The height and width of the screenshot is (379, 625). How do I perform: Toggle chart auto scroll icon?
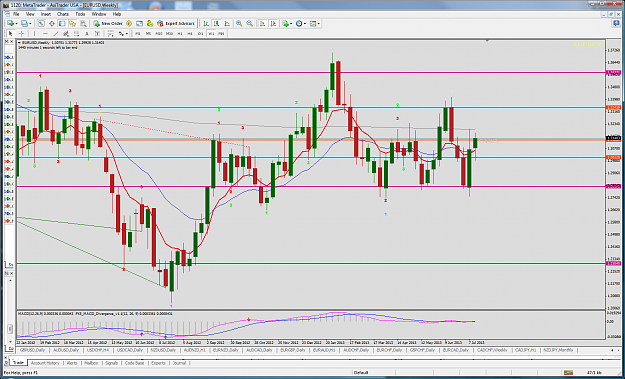(262, 24)
